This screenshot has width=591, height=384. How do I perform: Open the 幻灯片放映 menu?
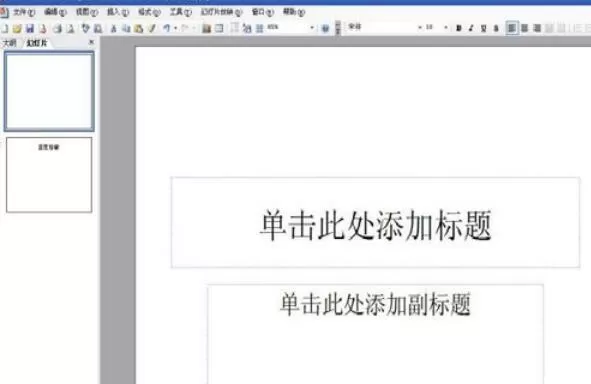pyautogui.click(x=221, y=12)
